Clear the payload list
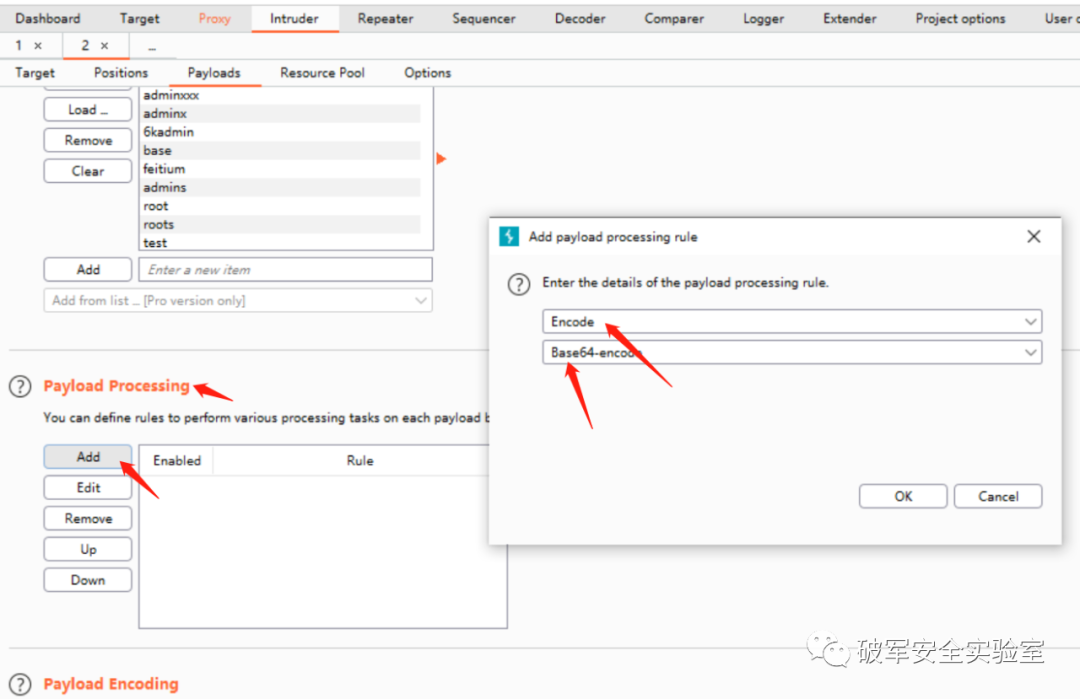 tap(88, 171)
